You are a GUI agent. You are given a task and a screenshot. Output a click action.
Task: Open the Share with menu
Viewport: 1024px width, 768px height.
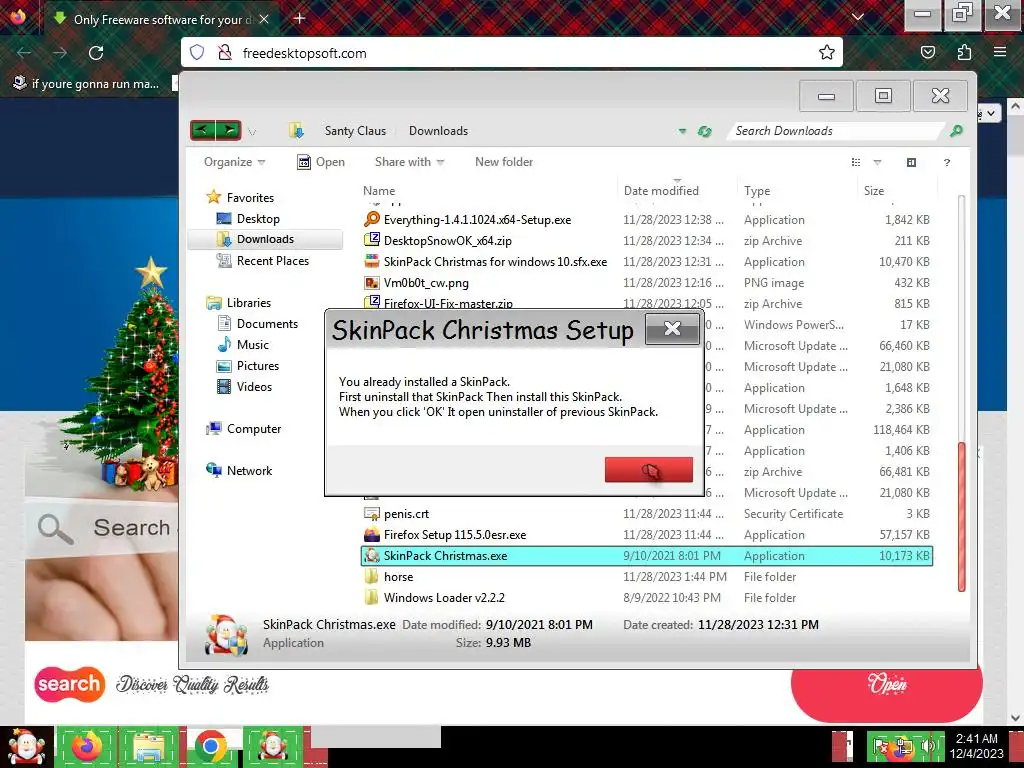pyautogui.click(x=409, y=162)
